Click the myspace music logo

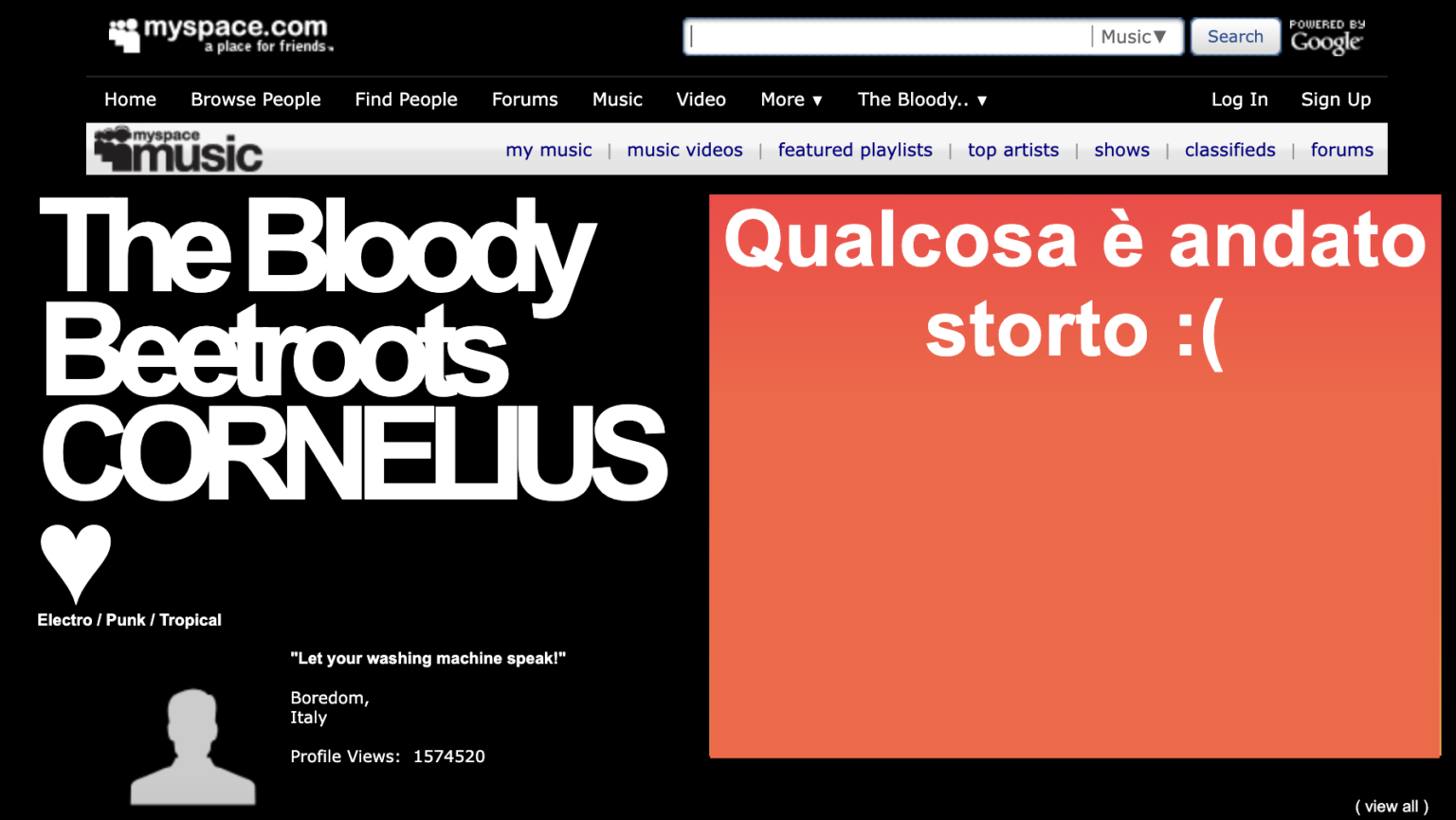[x=177, y=150]
